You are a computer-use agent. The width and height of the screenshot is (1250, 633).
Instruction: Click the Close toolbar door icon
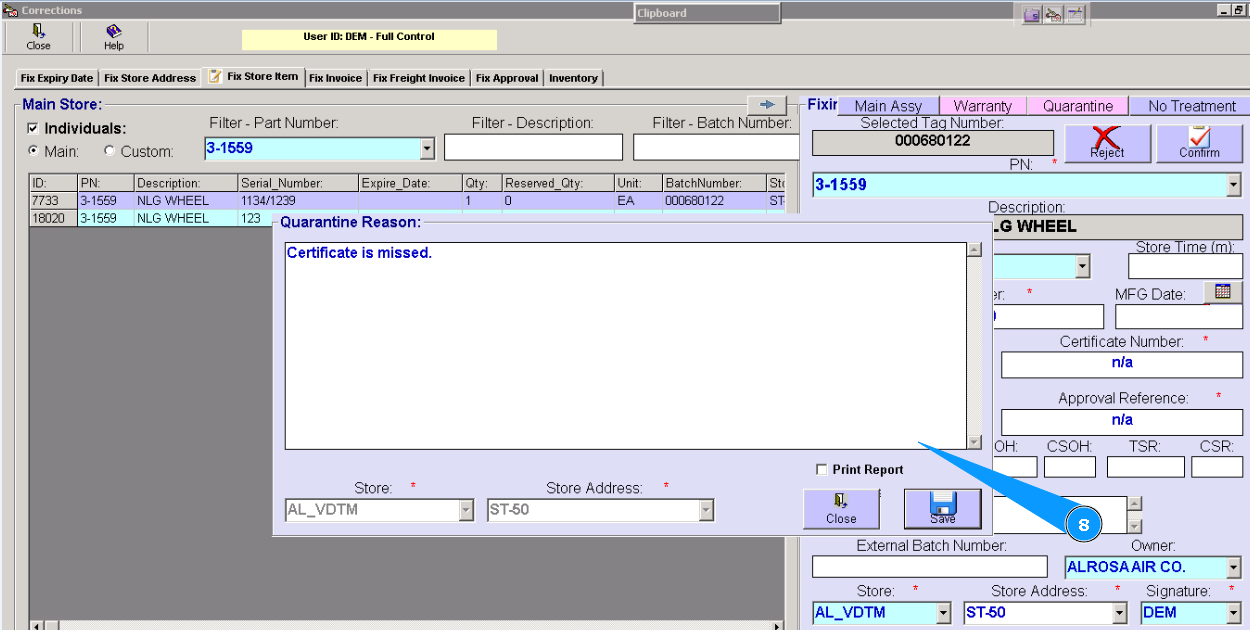coord(38,32)
